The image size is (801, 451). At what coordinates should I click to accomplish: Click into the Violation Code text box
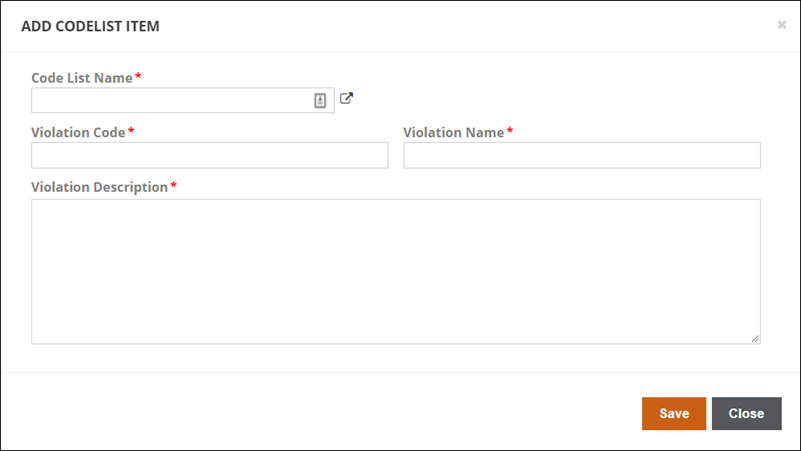(209, 155)
